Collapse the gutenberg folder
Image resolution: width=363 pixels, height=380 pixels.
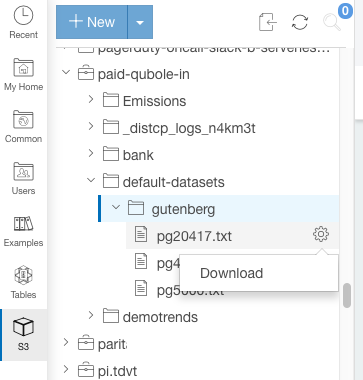pos(116,207)
